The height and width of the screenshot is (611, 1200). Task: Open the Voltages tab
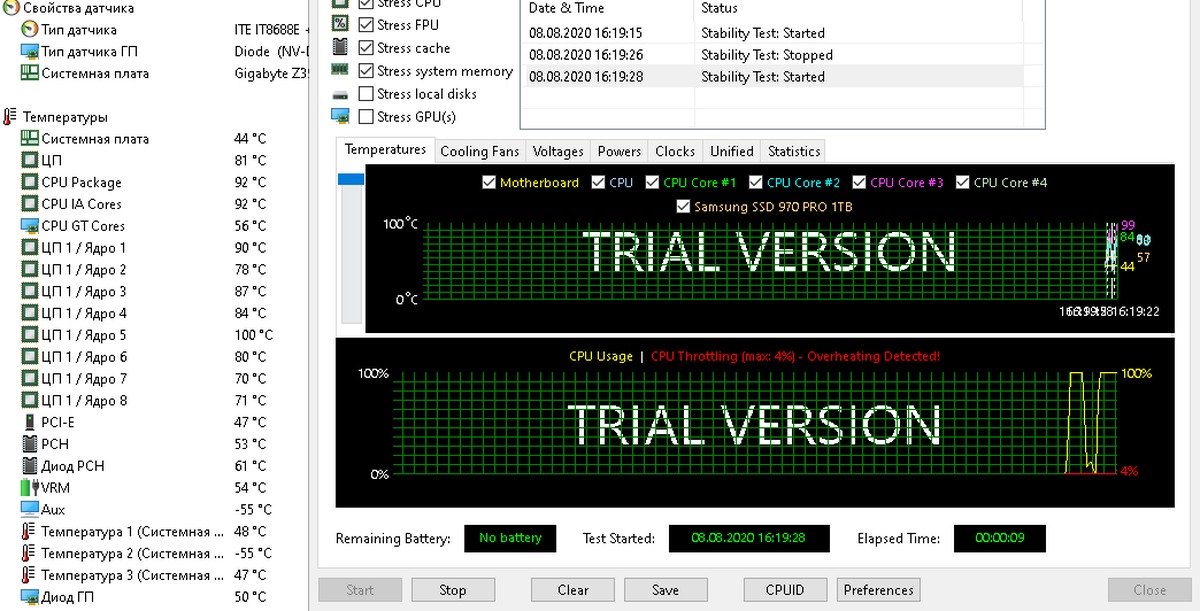tap(557, 151)
